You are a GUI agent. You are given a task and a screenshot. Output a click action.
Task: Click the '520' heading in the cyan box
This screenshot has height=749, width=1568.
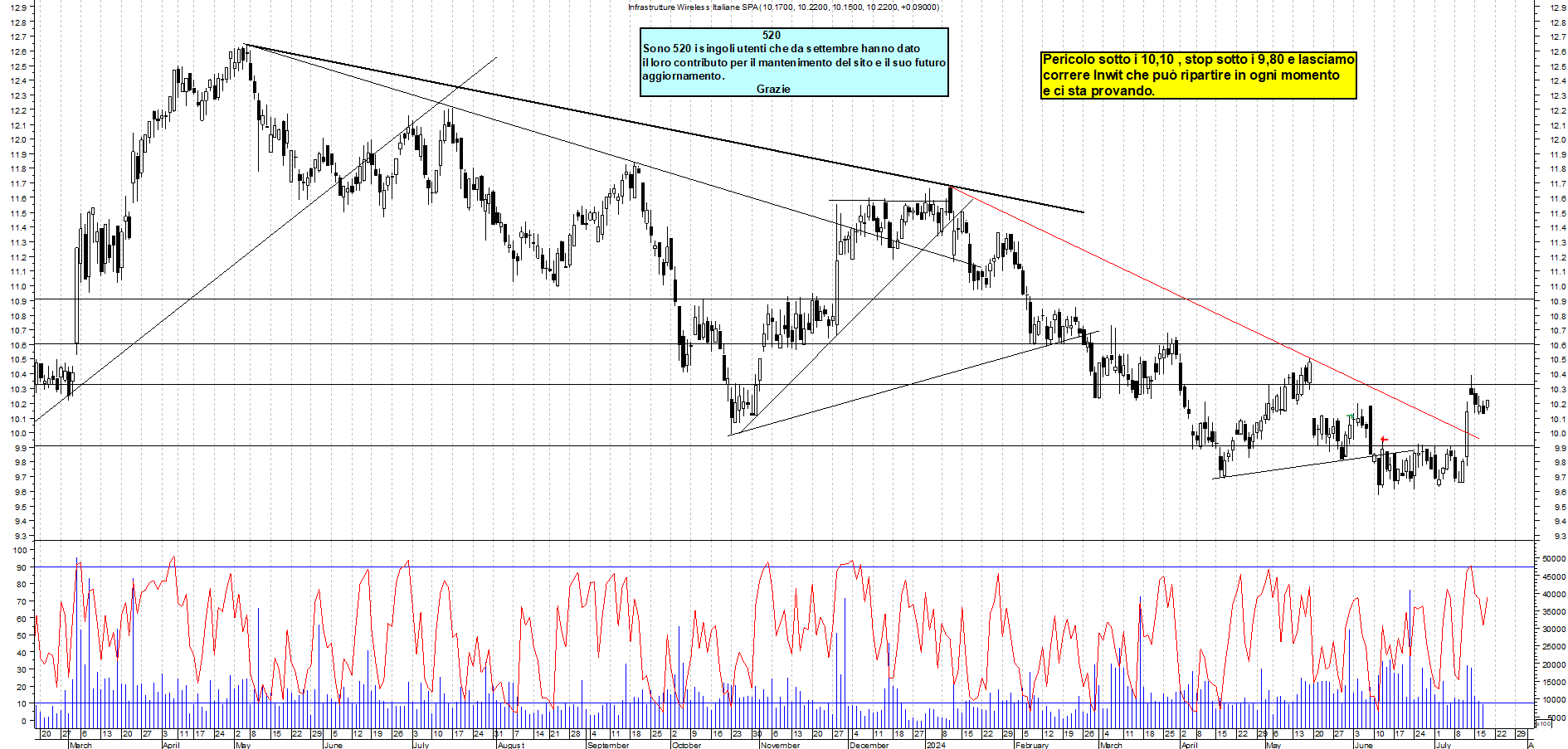point(772,35)
